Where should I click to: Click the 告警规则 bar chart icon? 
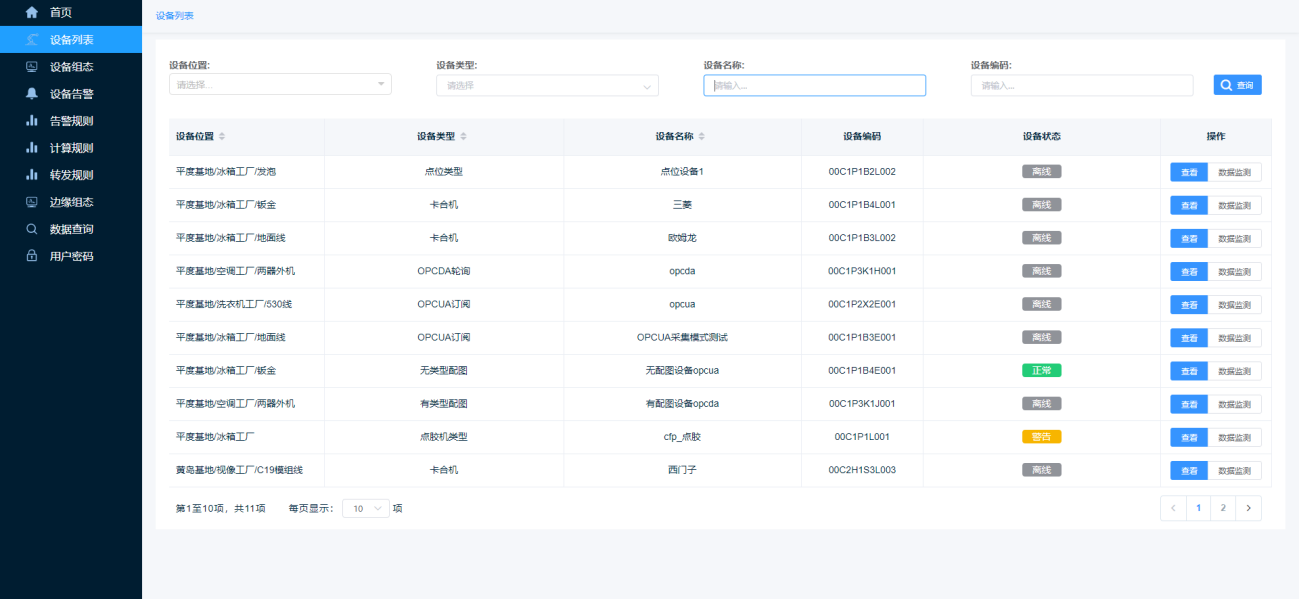pyautogui.click(x=31, y=121)
